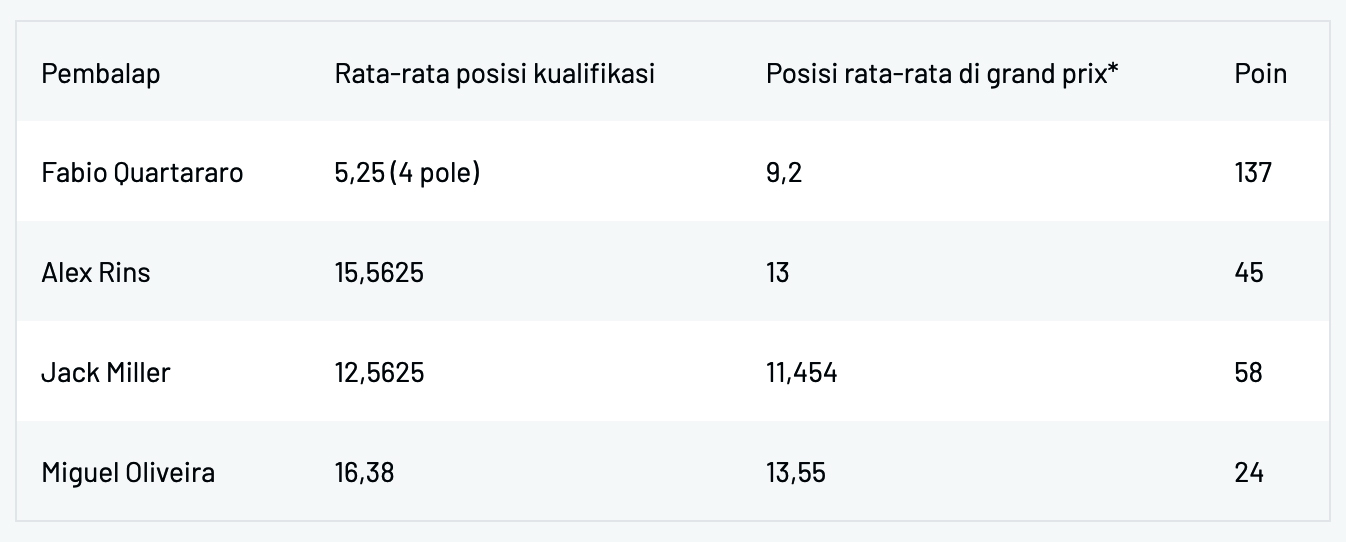
Task: Select the Jack Miller name cell
Action: pyautogui.click(x=106, y=373)
